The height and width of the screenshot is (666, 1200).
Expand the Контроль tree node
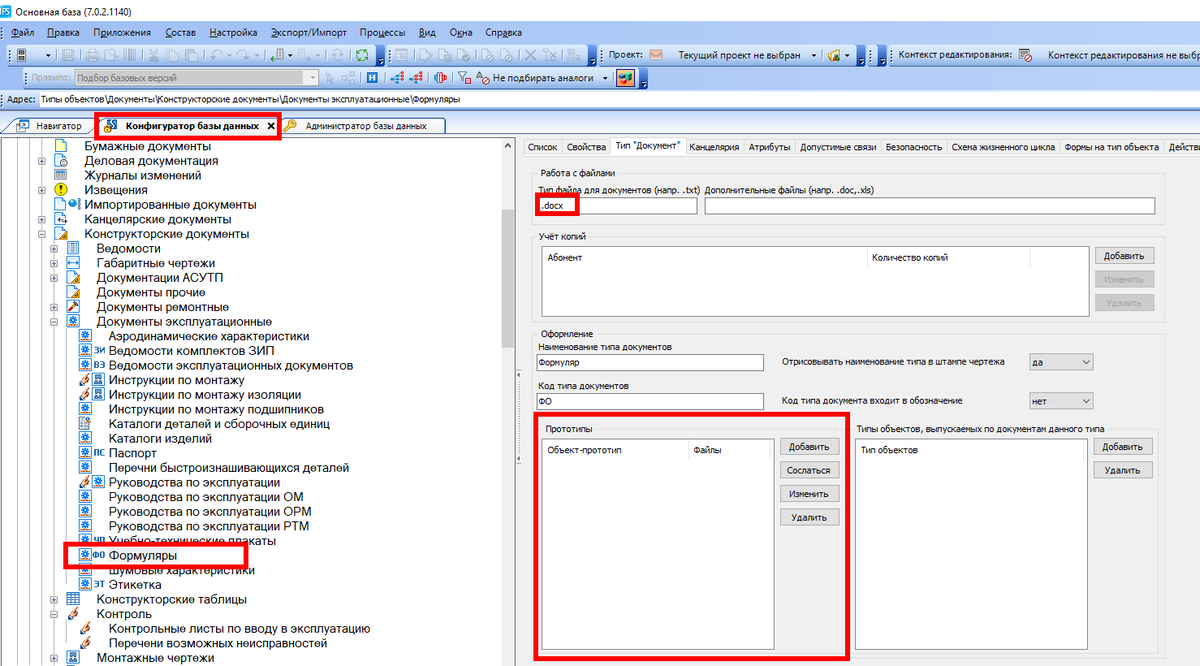54,614
